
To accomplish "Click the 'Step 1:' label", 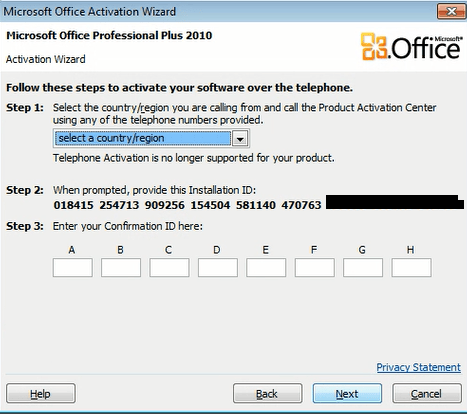I will pyautogui.click(x=25, y=108).
